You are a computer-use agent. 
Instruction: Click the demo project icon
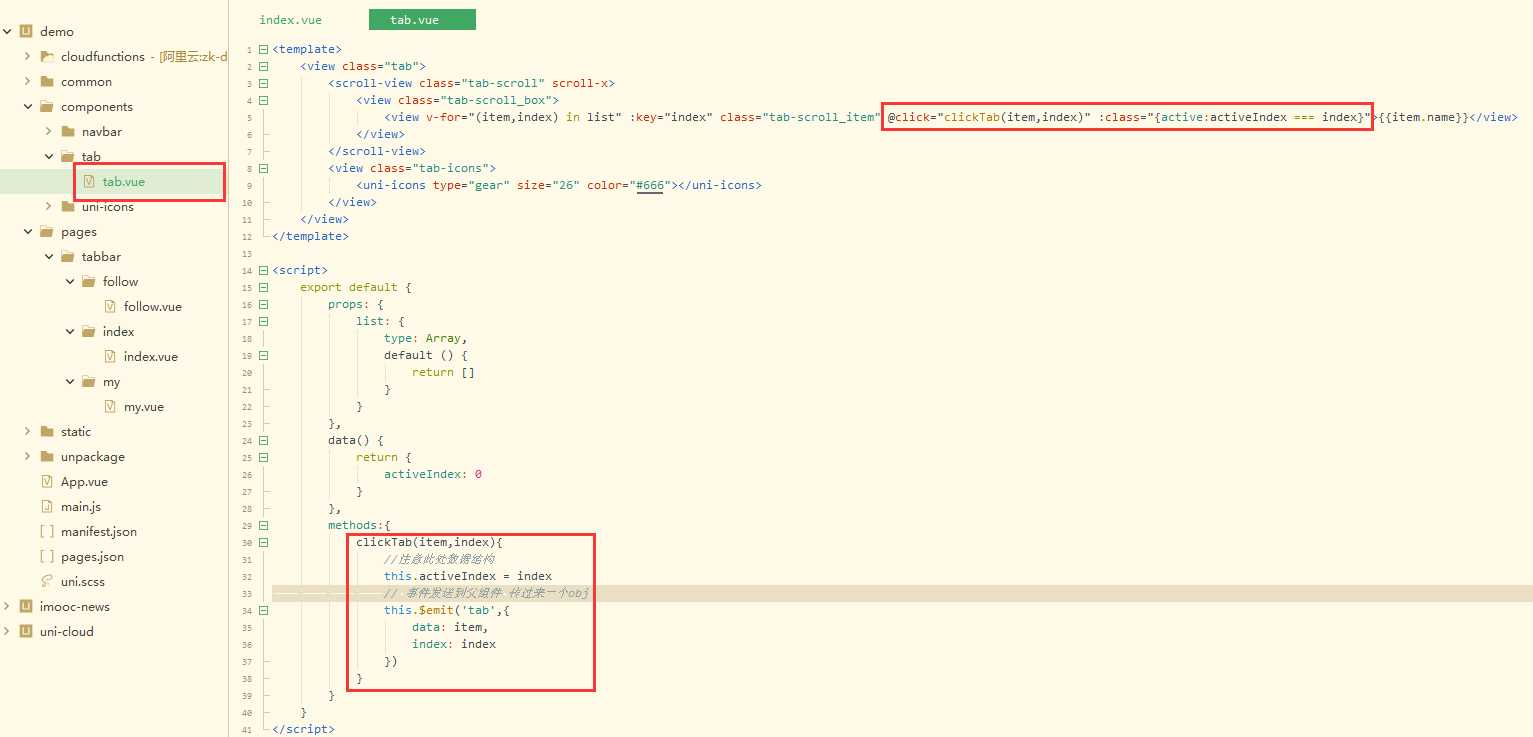click(x=26, y=32)
